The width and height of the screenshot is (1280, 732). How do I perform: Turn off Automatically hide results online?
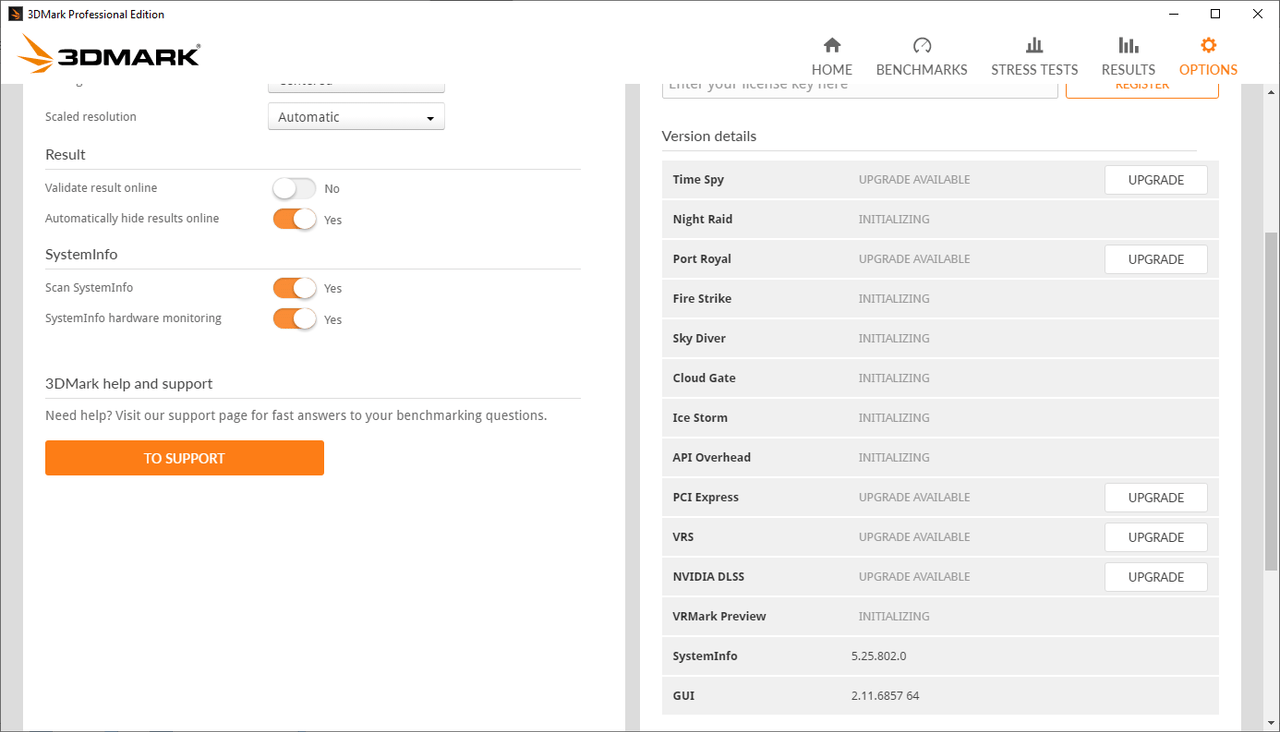point(294,219)
